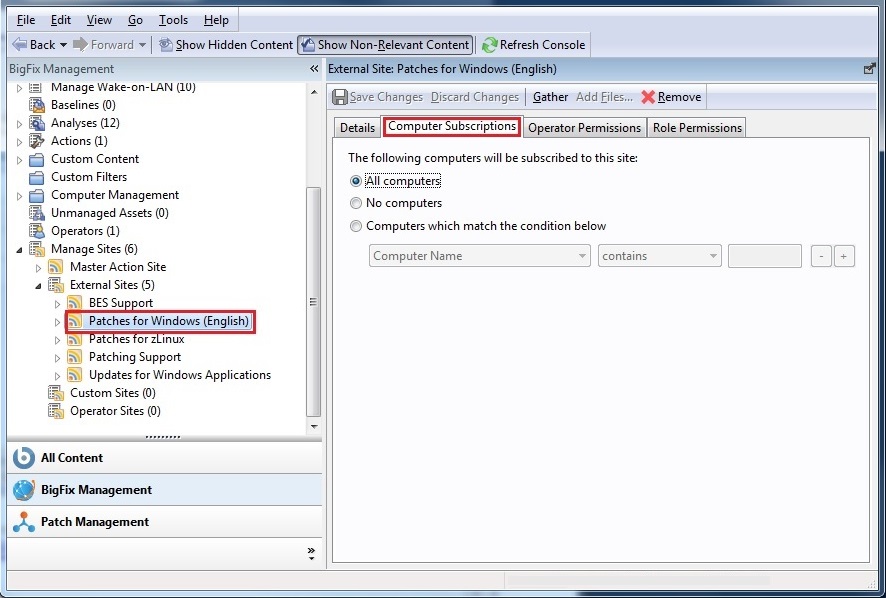Screen dimensions: 886x598
Task: Toggle Show Non-Relevant Content button
Action: [x=386, y=45]
